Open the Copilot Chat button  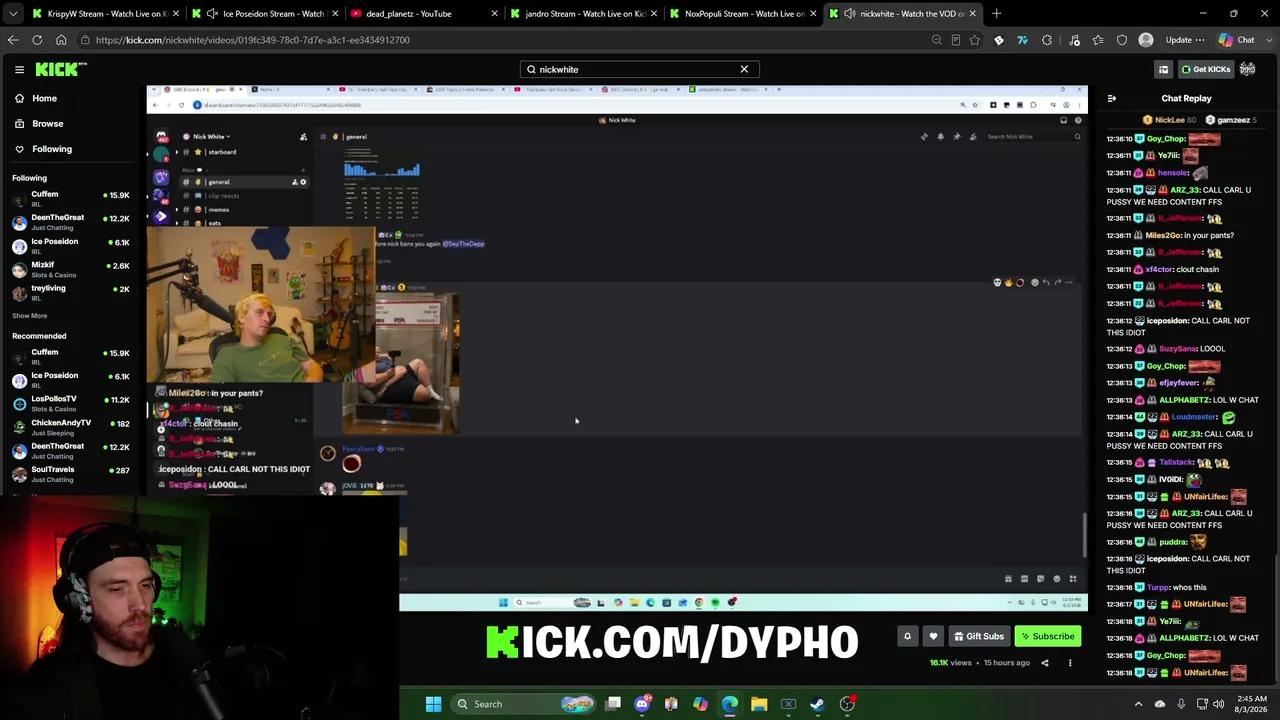(x=1232, y=40)
